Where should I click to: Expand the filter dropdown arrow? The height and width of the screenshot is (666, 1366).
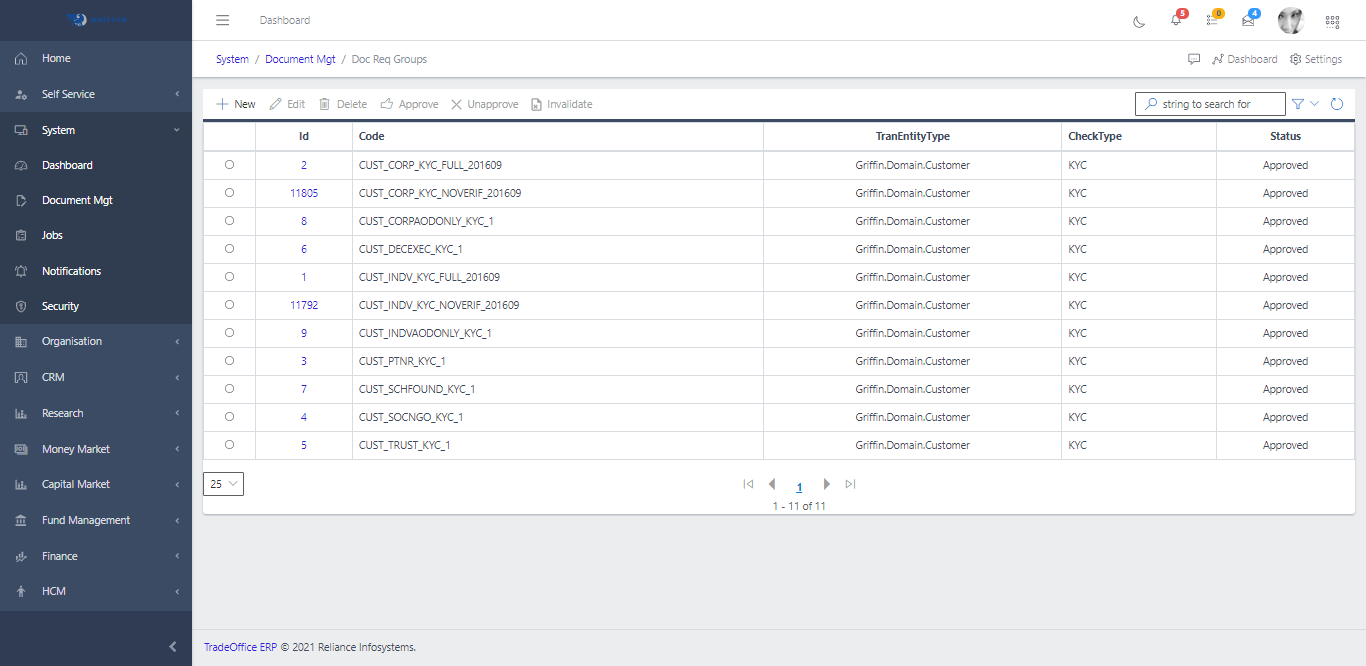[1314, 104]
